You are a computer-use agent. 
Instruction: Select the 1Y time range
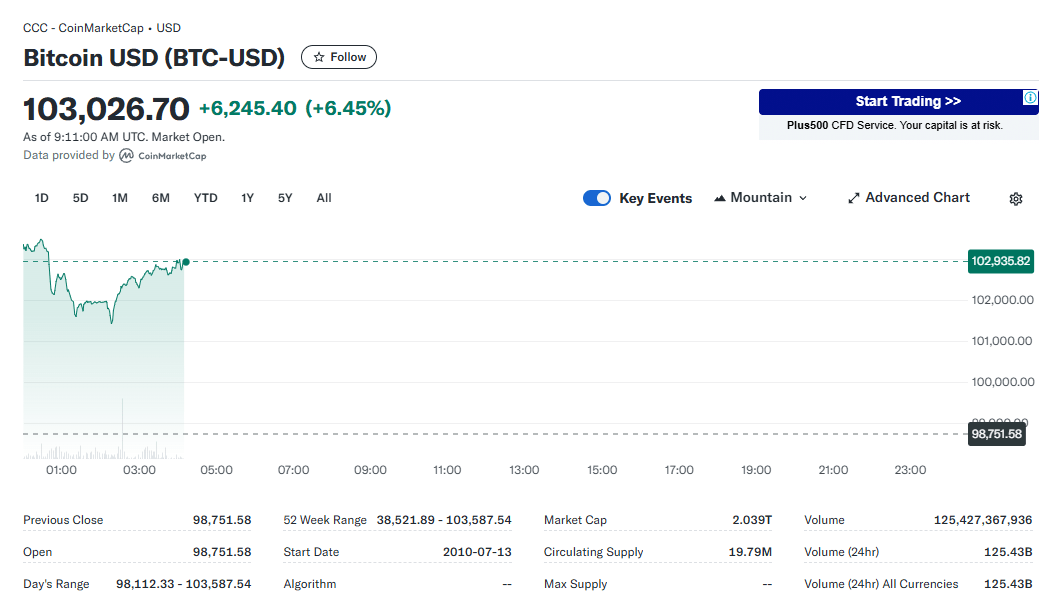tap(247, 198)
